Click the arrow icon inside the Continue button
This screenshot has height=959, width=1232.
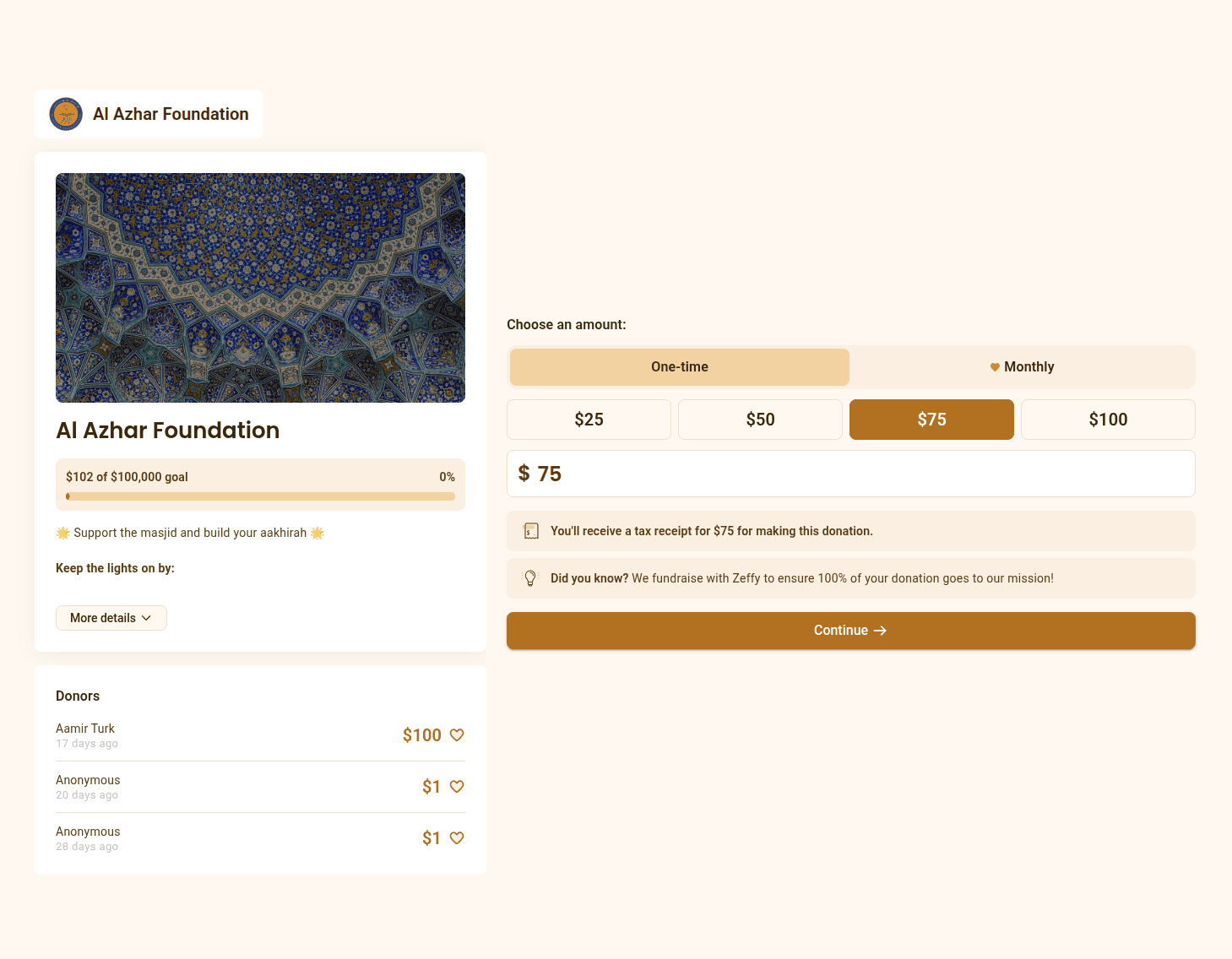tap(880, 631)
